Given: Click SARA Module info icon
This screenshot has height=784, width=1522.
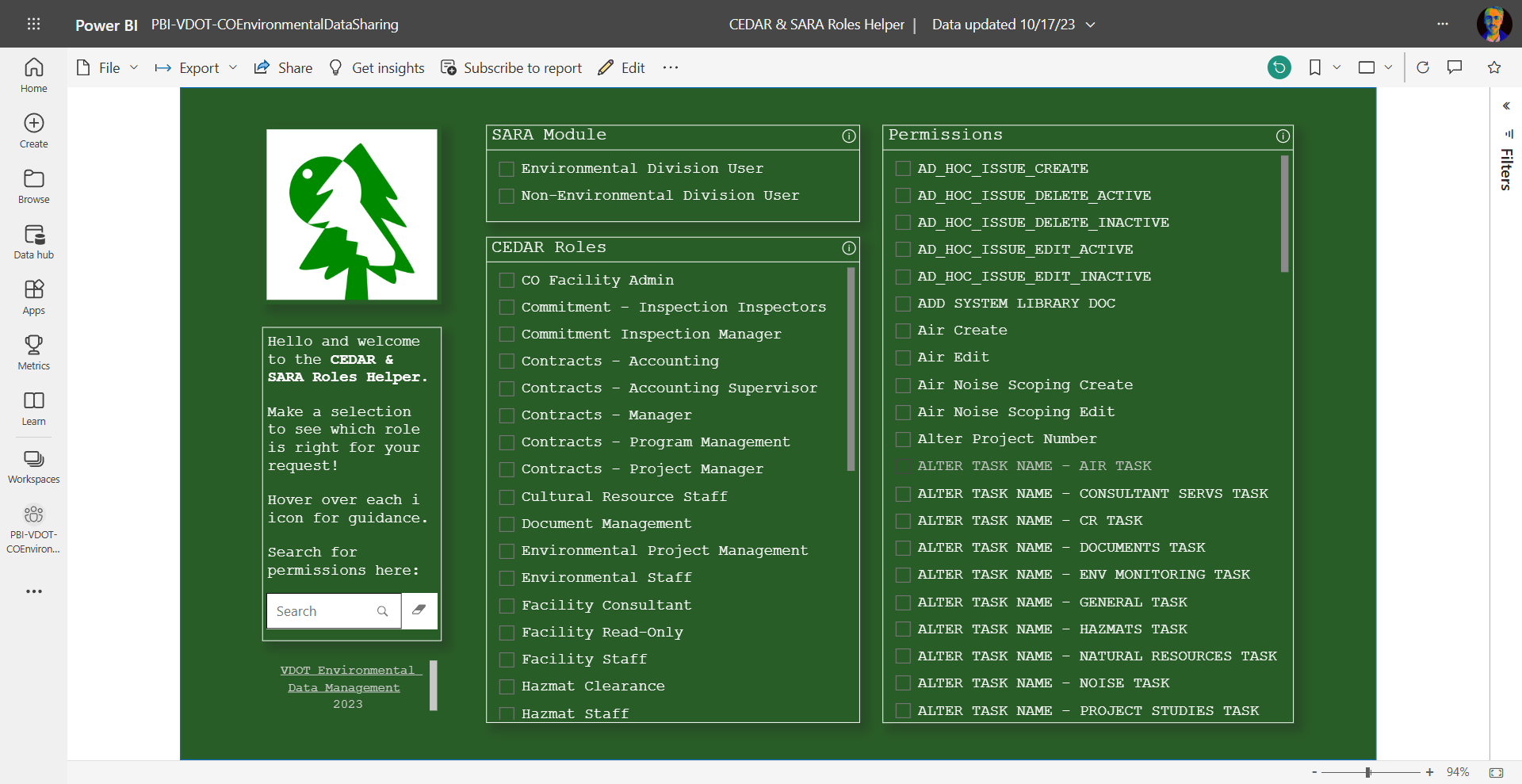Looking at the screenshot, I should 849,136.
